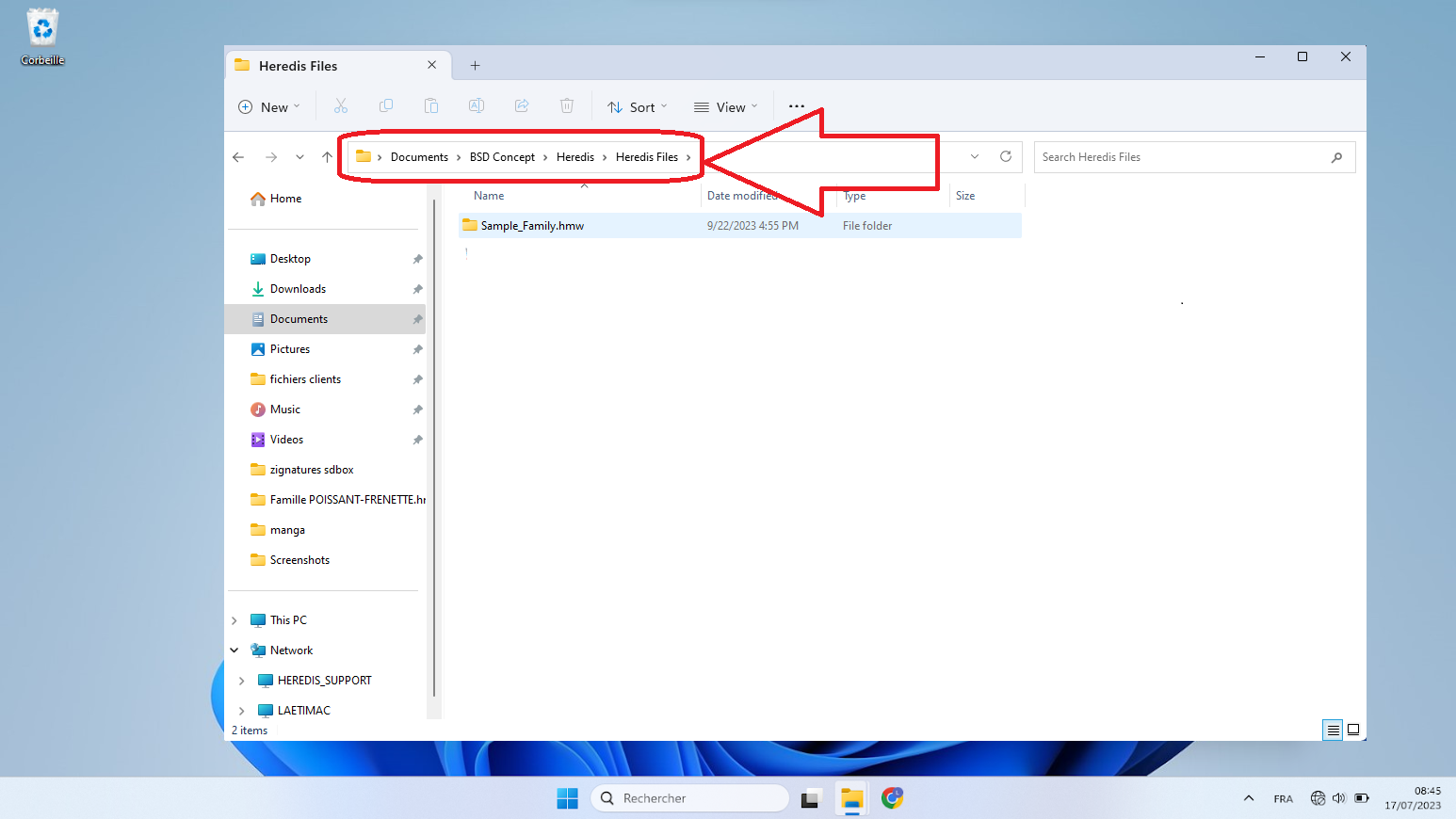Navigate to BSD Concept in breadcrumb
The image size is (1456, 819).
pos(502,157)
